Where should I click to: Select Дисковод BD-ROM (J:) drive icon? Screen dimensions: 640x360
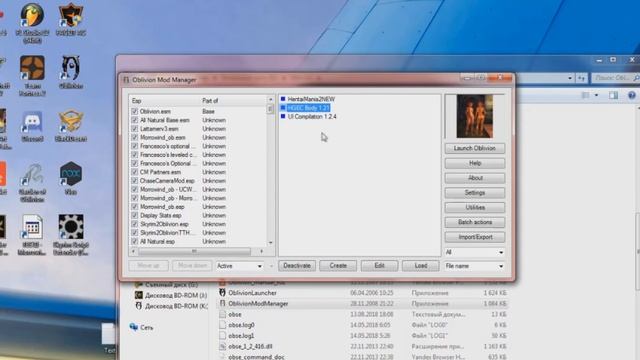[139, 295]
